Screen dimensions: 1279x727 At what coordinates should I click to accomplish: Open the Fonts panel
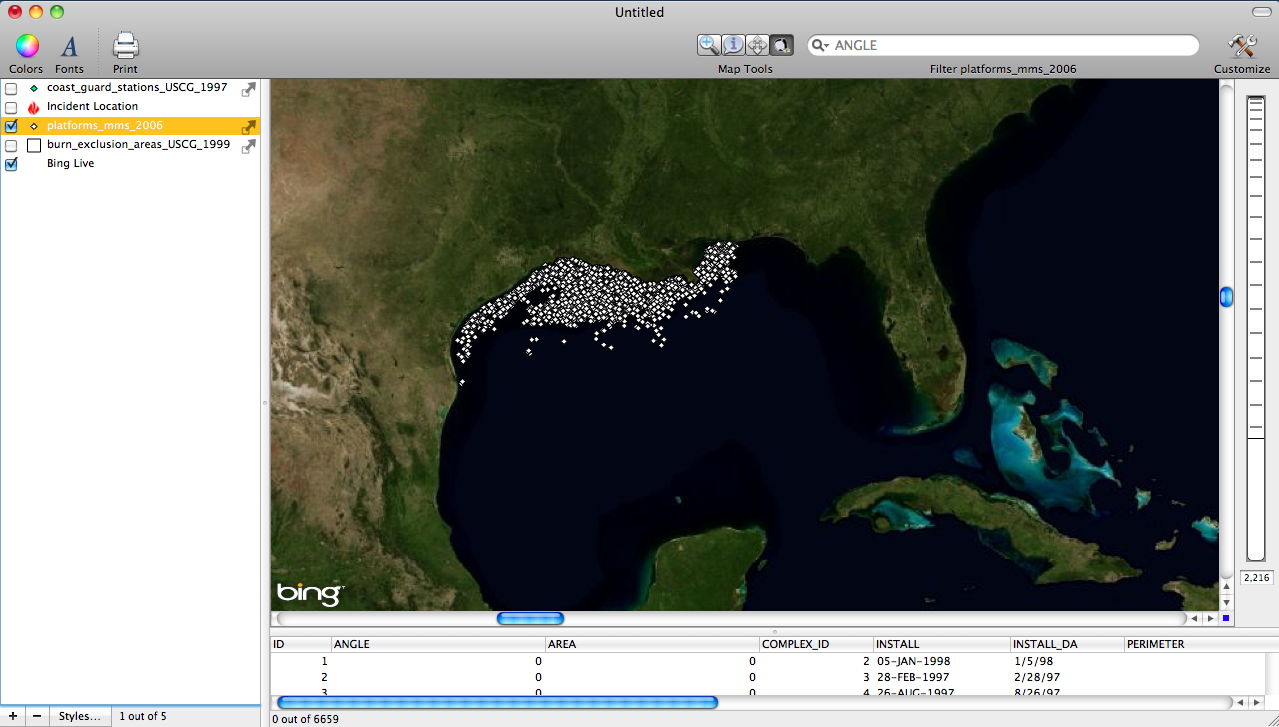tap(69, 46)
